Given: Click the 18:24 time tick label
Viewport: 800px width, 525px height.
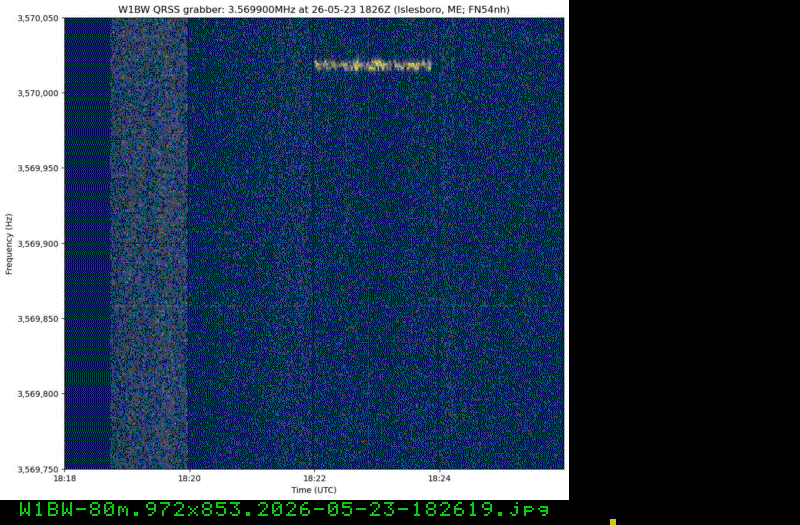Looking at the screenshot, I should (x=439, y=479).
